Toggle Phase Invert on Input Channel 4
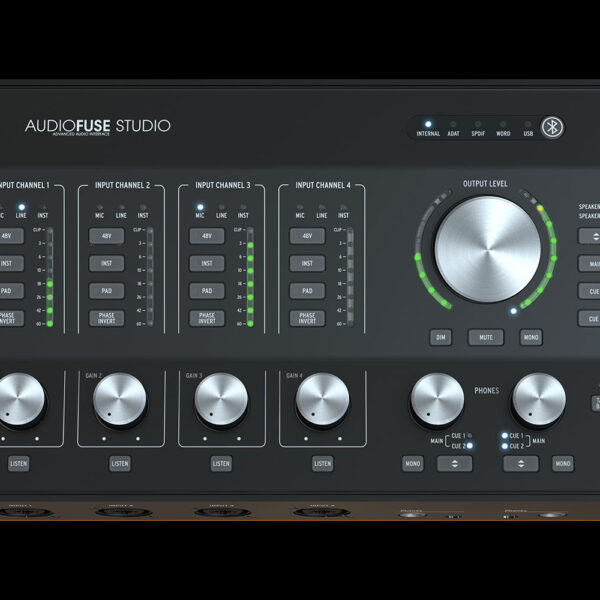The width and height of the screenshot is (600, 600). click(307, 318)
